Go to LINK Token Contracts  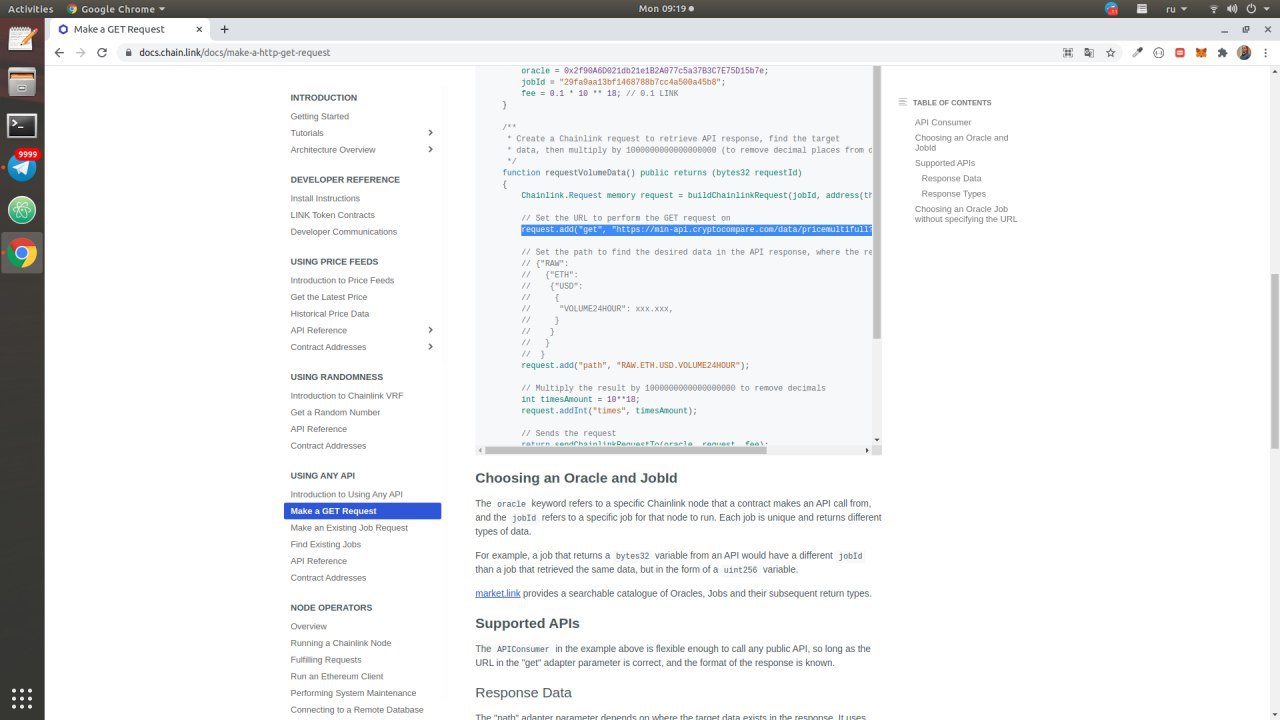[333, 215]
